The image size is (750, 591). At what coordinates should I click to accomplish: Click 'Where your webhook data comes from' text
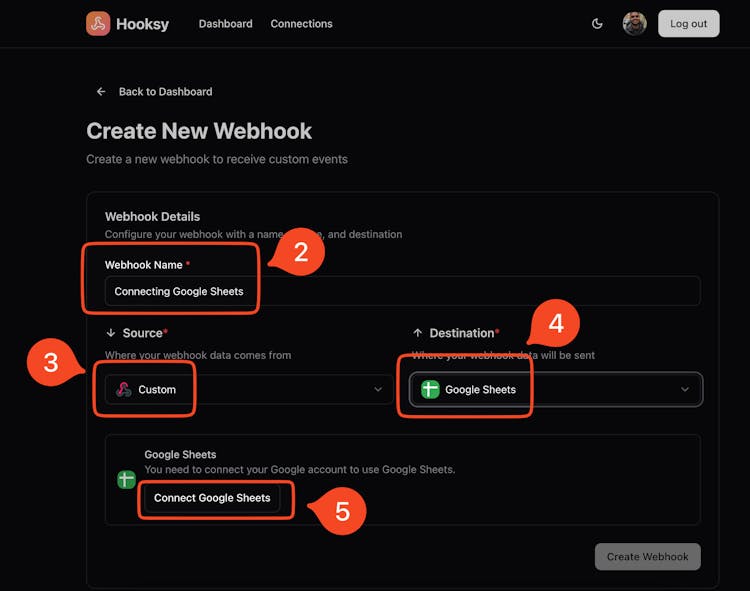(x=198, y=355)
